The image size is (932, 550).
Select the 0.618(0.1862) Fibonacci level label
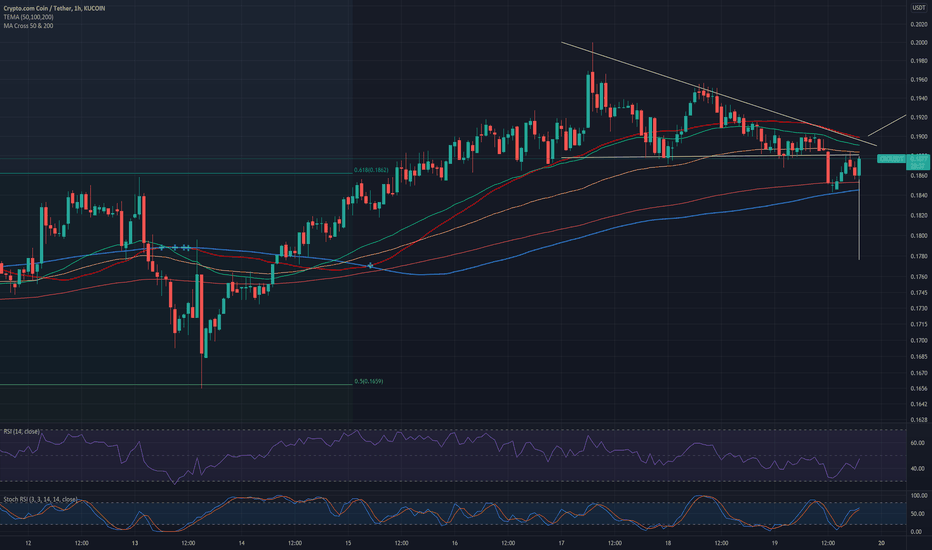pos(371,170)
